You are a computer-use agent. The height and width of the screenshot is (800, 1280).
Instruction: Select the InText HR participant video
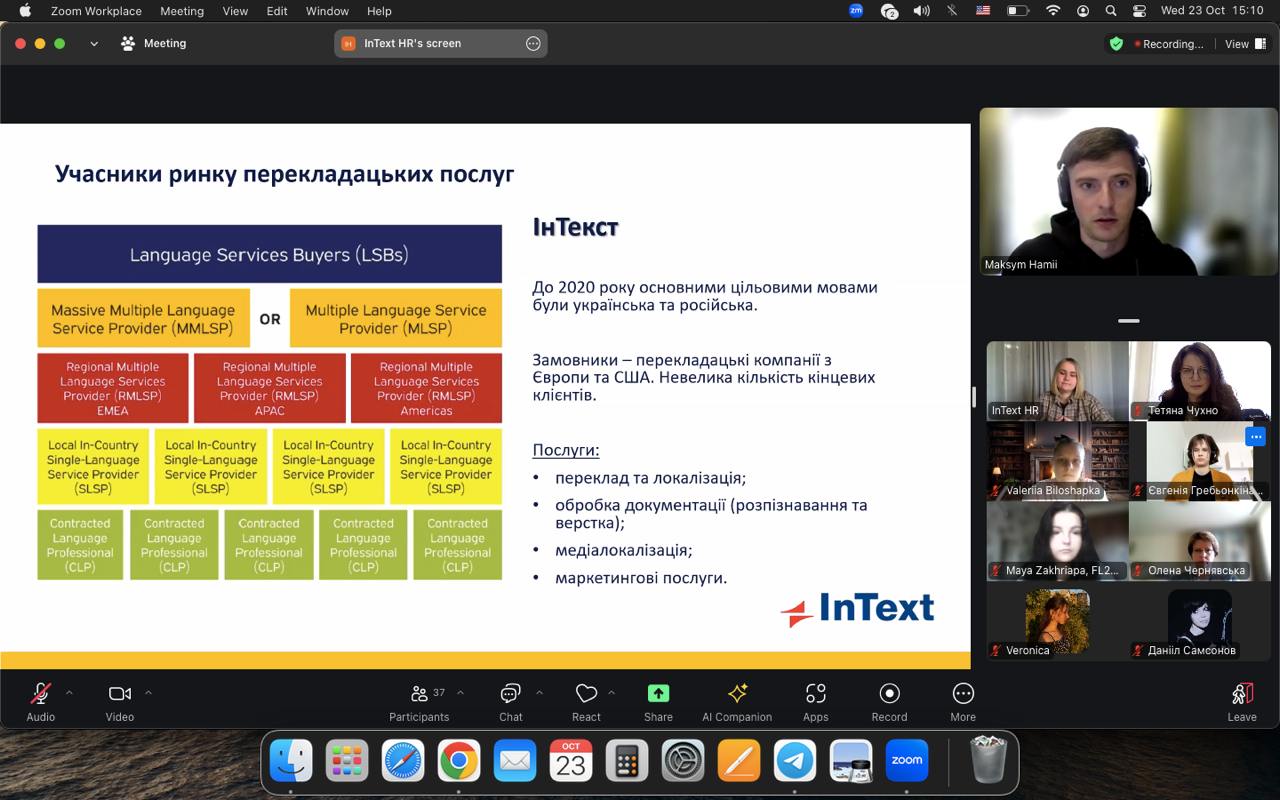[1058, 381]
